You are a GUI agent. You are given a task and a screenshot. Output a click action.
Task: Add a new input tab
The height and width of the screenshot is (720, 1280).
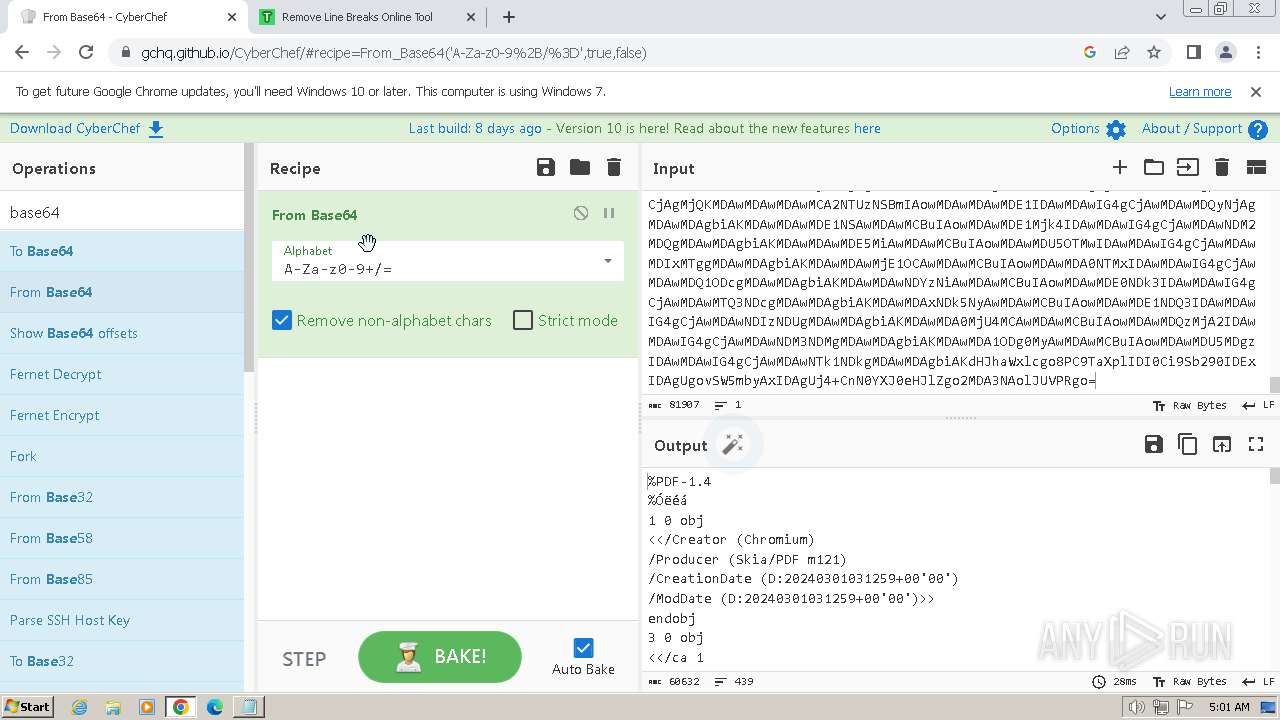(1120, 167)
